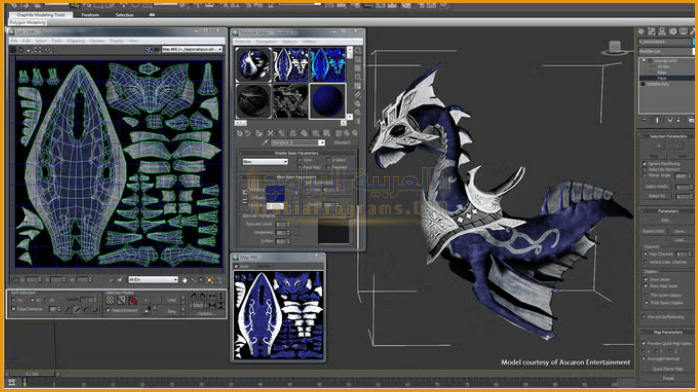Viewport: 698px width, 392px height.
Task: Click the Standard material type button
Action: [342, 143]
